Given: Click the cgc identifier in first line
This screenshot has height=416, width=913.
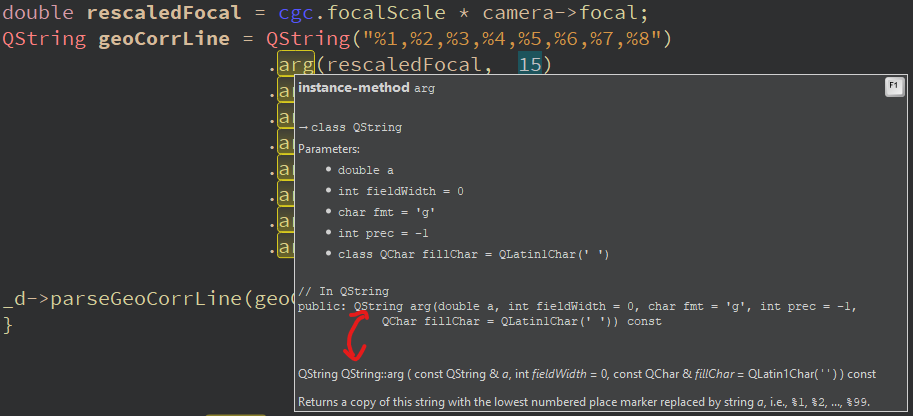Looking at the screenshot, I should pyautogui.click(x=291, y=13).
